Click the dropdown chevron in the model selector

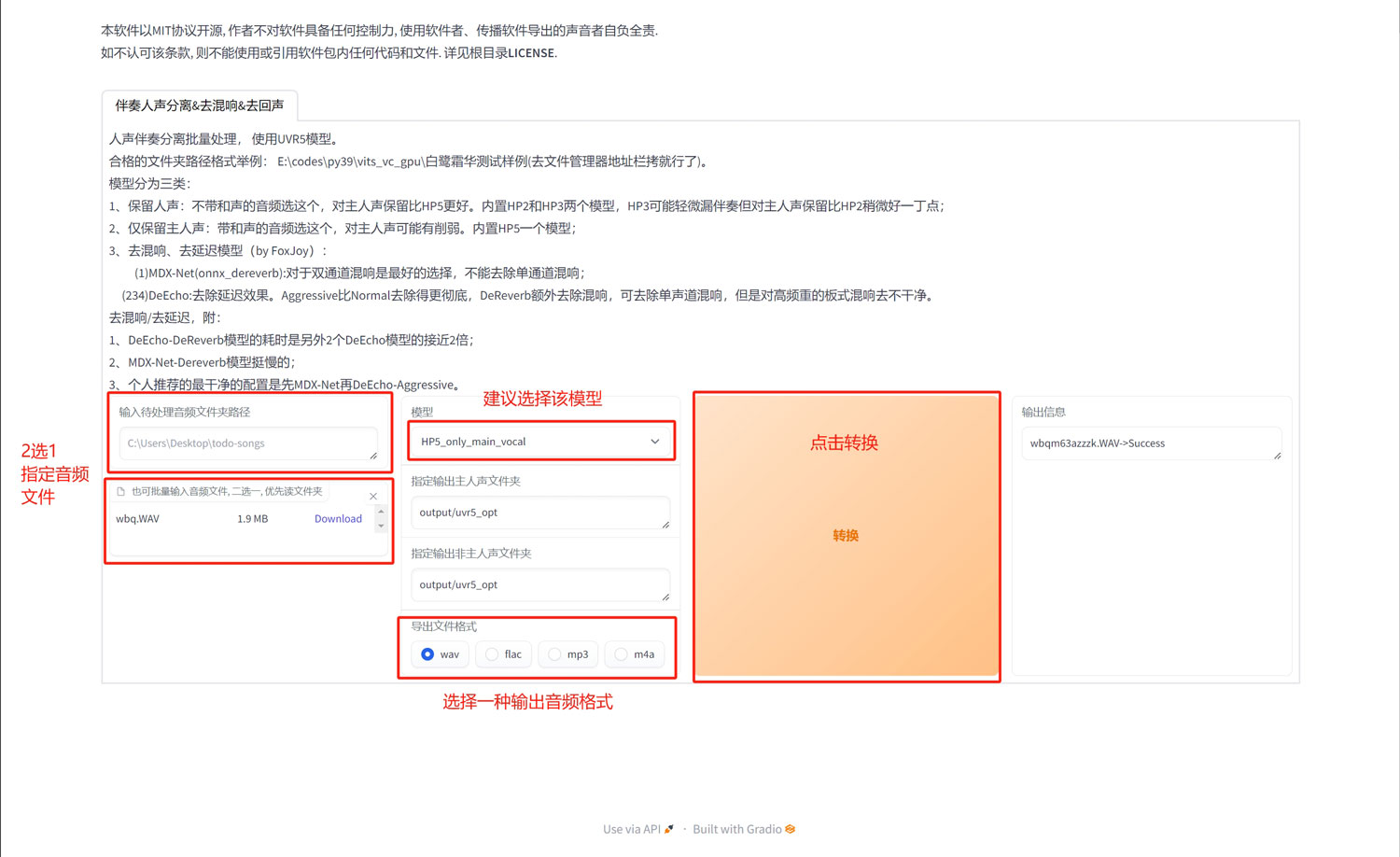(x=655, y=442)
